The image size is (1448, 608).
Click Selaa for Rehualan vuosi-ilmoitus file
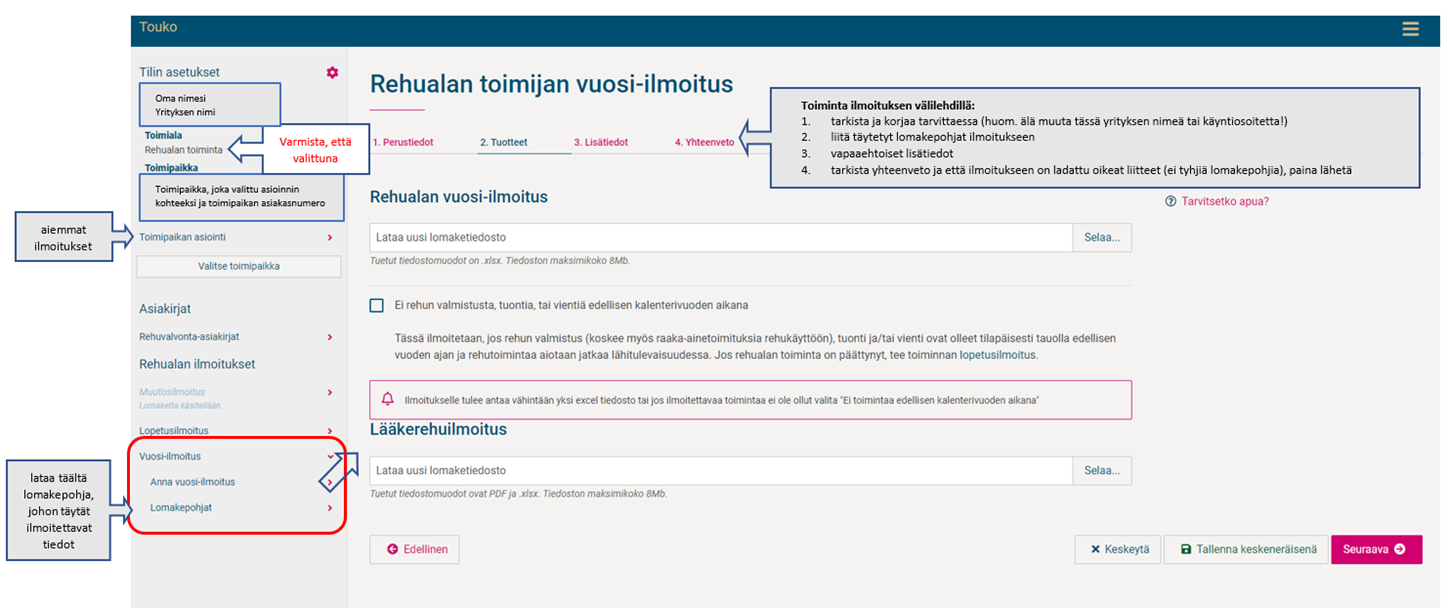click(1102, 238)
